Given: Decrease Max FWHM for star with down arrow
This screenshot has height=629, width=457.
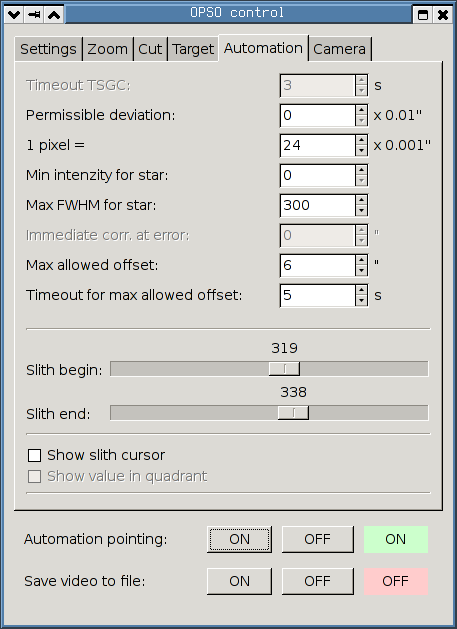Looking at the screenshot, I should (362, 210).
